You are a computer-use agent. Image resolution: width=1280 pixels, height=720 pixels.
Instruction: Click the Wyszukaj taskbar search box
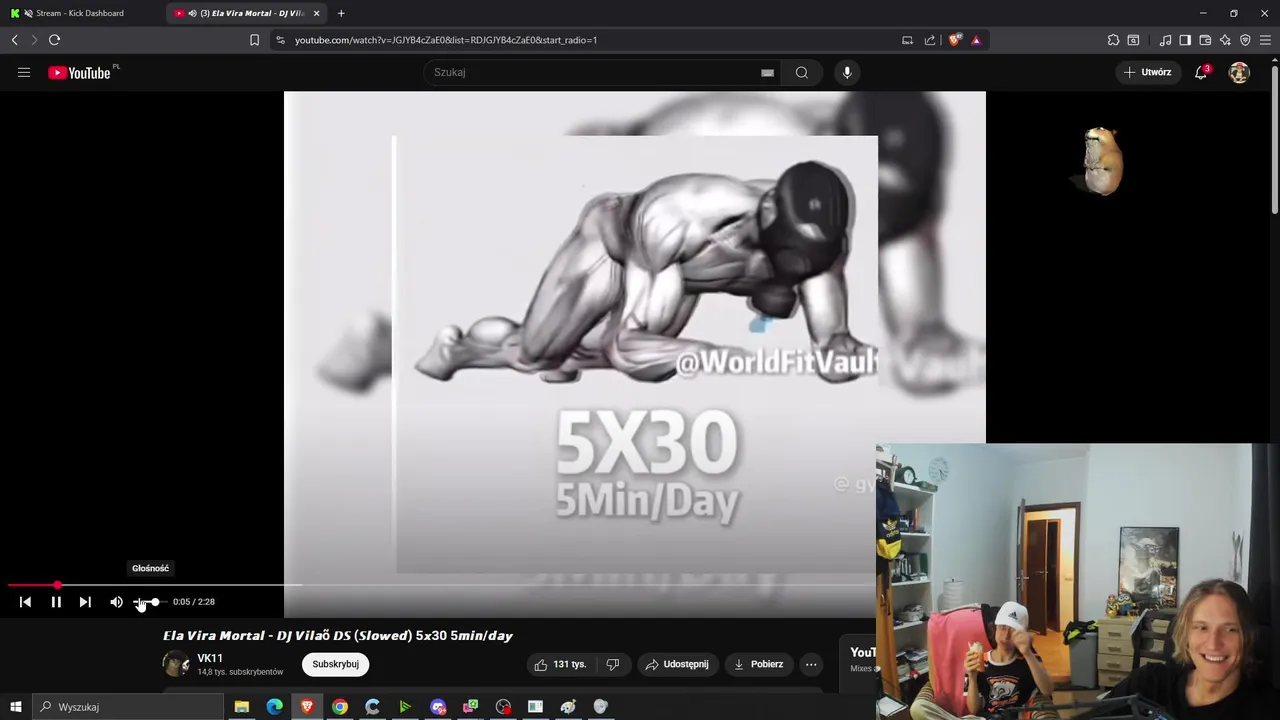click(x=127, y=707)
